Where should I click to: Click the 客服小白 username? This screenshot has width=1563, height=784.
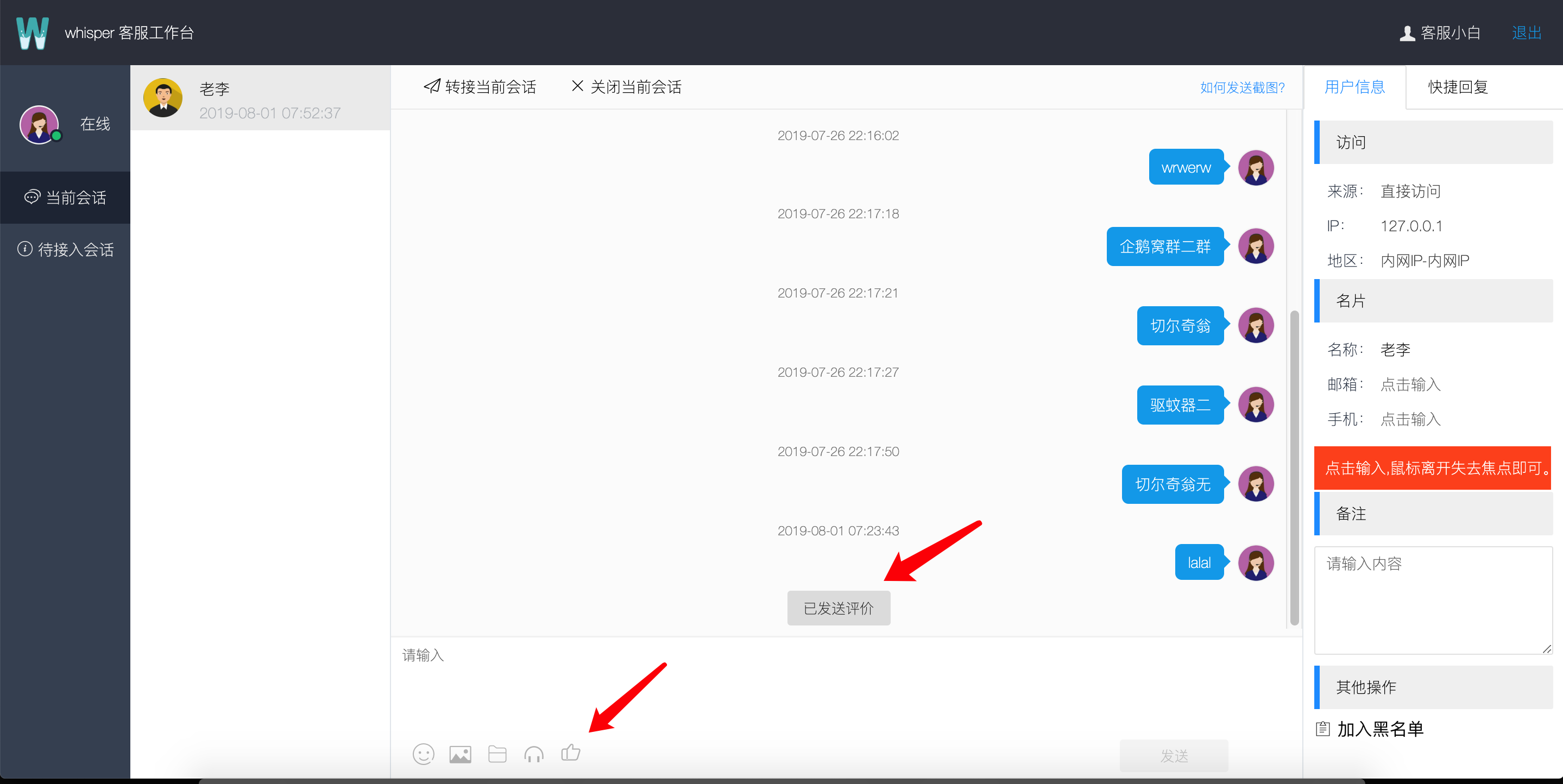tap(1450, 33)
